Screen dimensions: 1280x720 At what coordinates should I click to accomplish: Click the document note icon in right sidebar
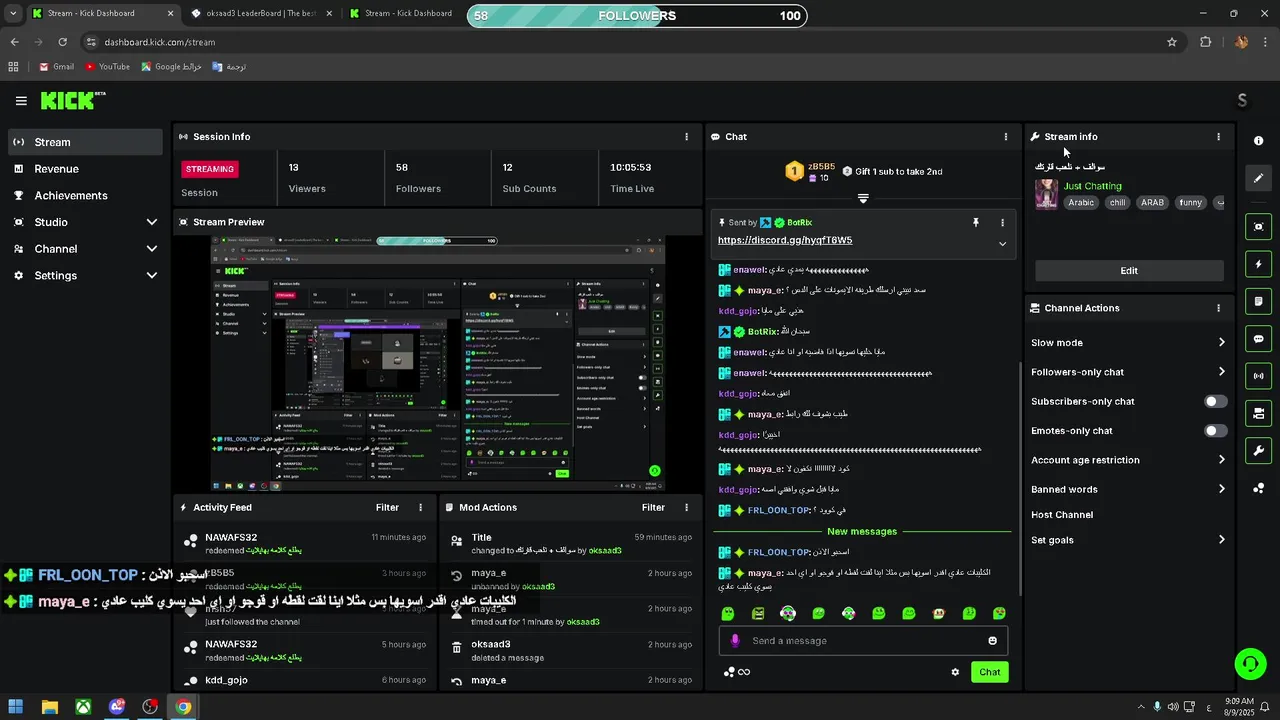pyautogui.click(x=1259, y=301)
